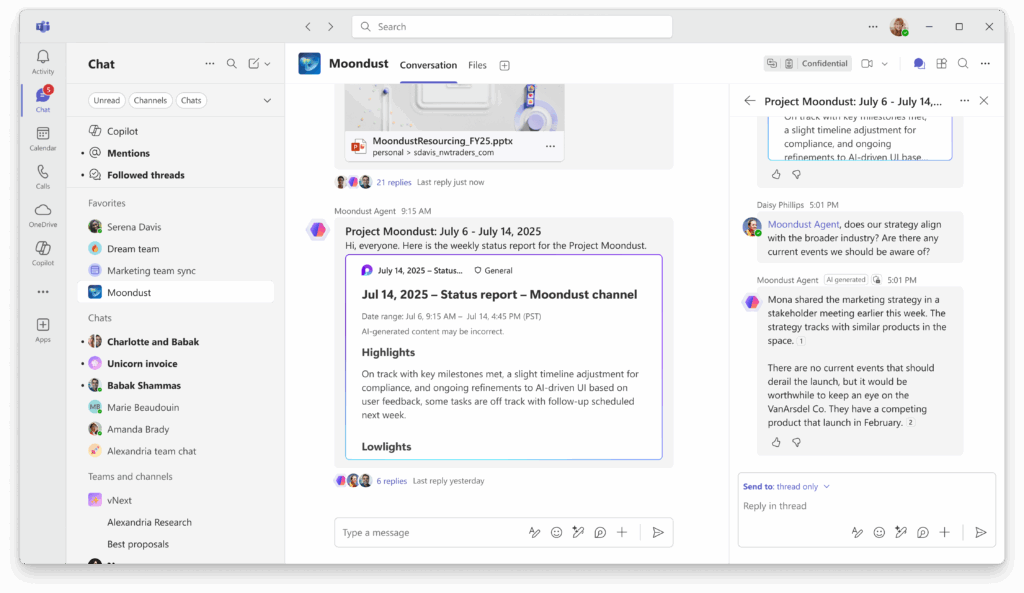Open the Calls section
The height and width of the screenshot is (593, 1024).
(x=43, y=176)
